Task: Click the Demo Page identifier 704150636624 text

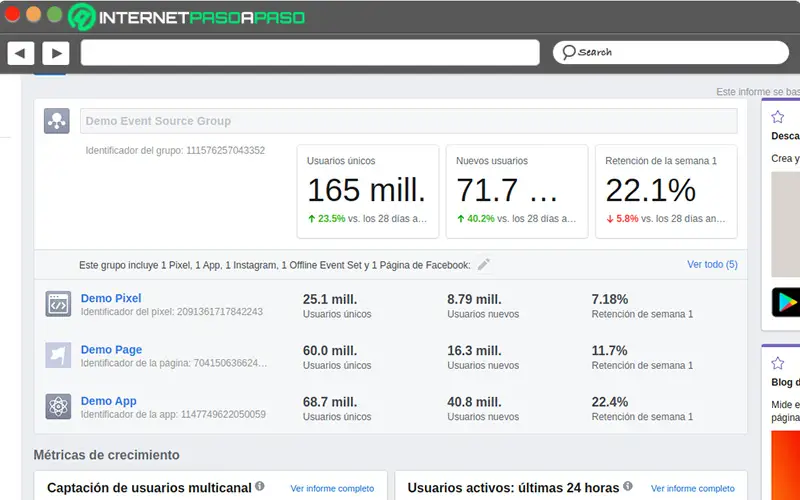Action: point(174,363)
